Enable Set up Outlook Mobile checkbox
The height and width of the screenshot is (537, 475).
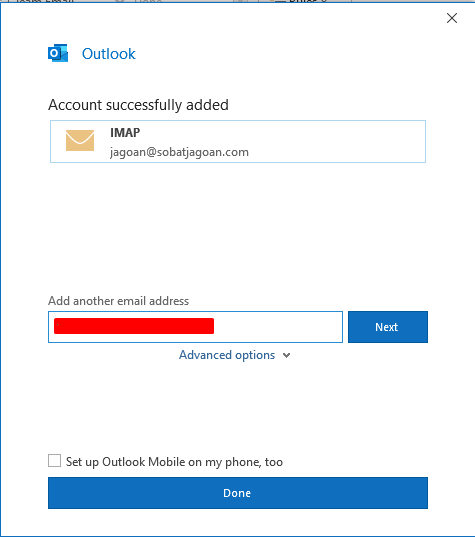[x=54, y=461]
